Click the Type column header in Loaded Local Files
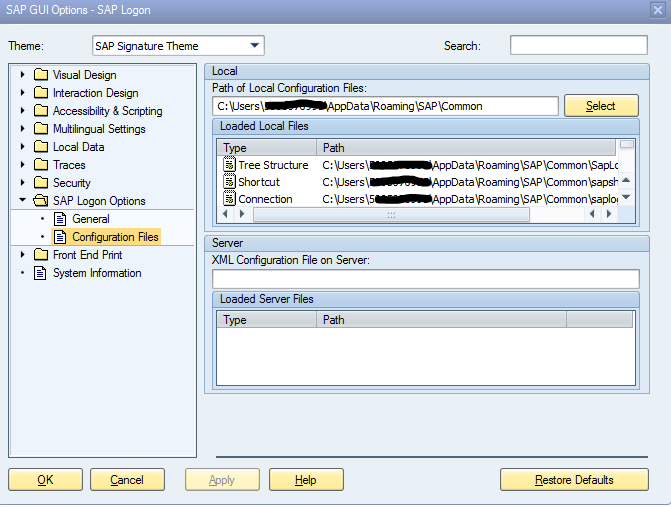The image size is (671, 507). coord(267,148)
